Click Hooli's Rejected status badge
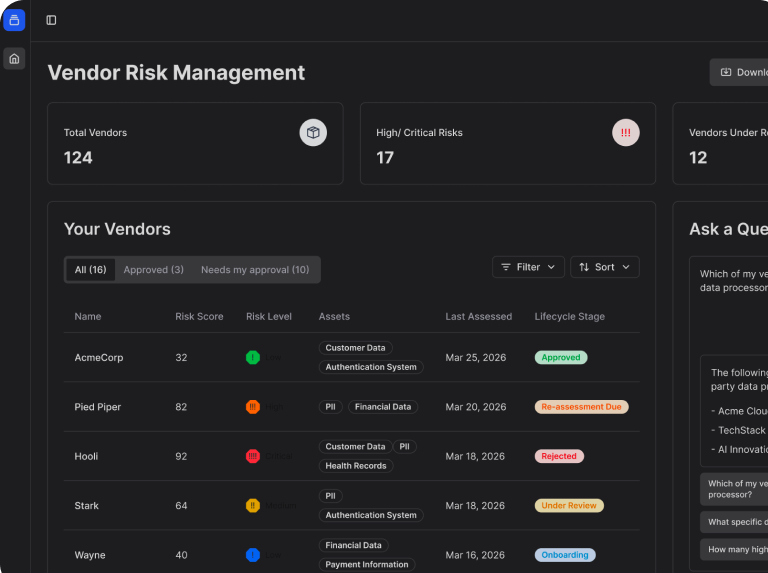 (x=559, y=456)
